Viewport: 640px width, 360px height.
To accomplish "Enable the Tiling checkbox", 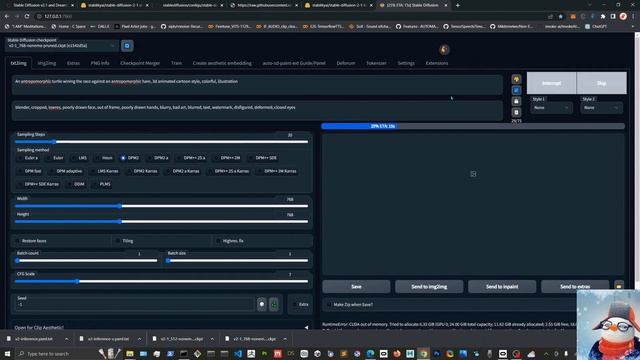I will [x=118, y=241].
